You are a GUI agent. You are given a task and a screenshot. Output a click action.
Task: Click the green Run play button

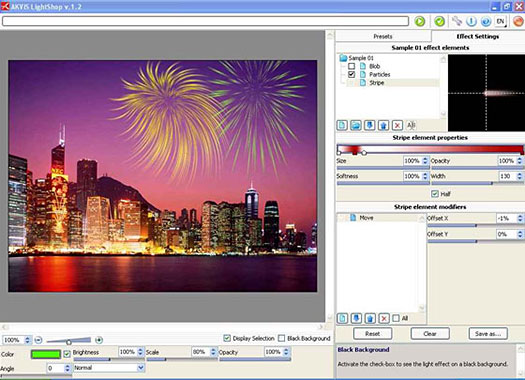click(420, 21)
